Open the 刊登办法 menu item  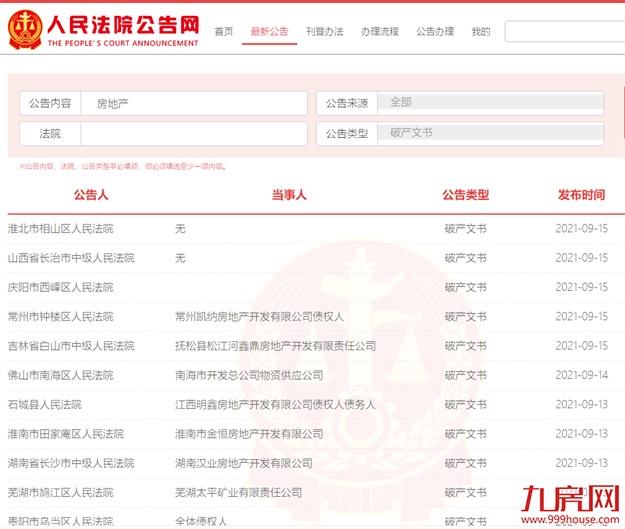[x=324, y=31]
